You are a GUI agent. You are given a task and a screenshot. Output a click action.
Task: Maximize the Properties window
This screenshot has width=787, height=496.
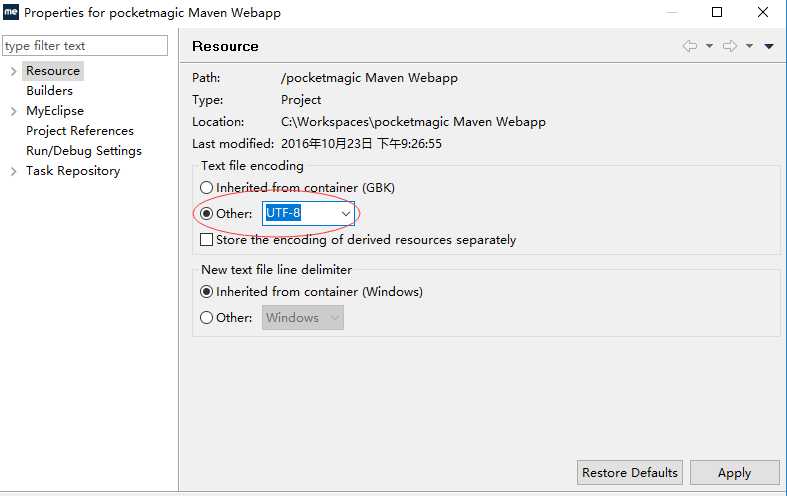pyautogui.click(x=717, y=12)
